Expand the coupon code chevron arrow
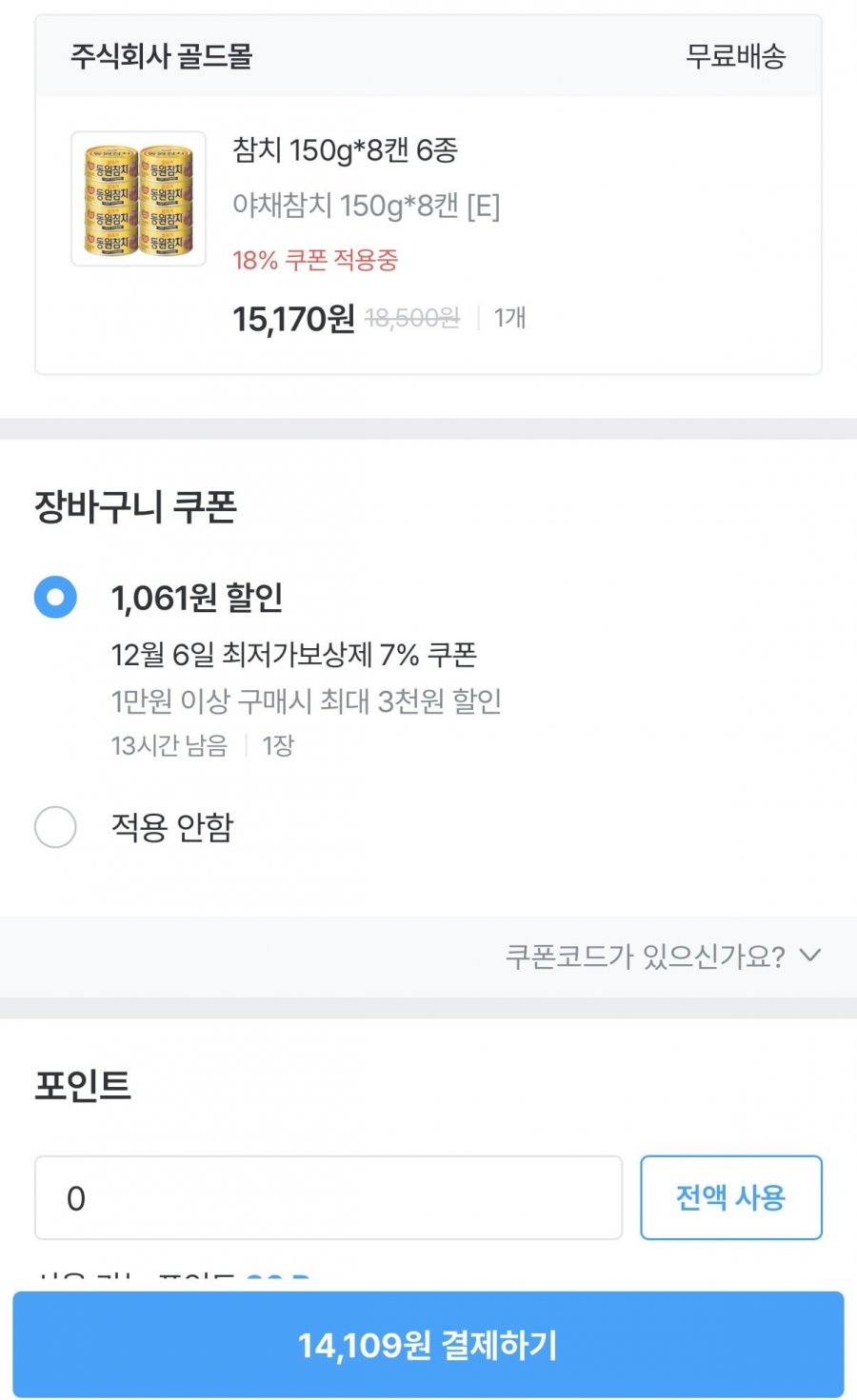The height and width of the screenshot is (1400, 857). 809,955
